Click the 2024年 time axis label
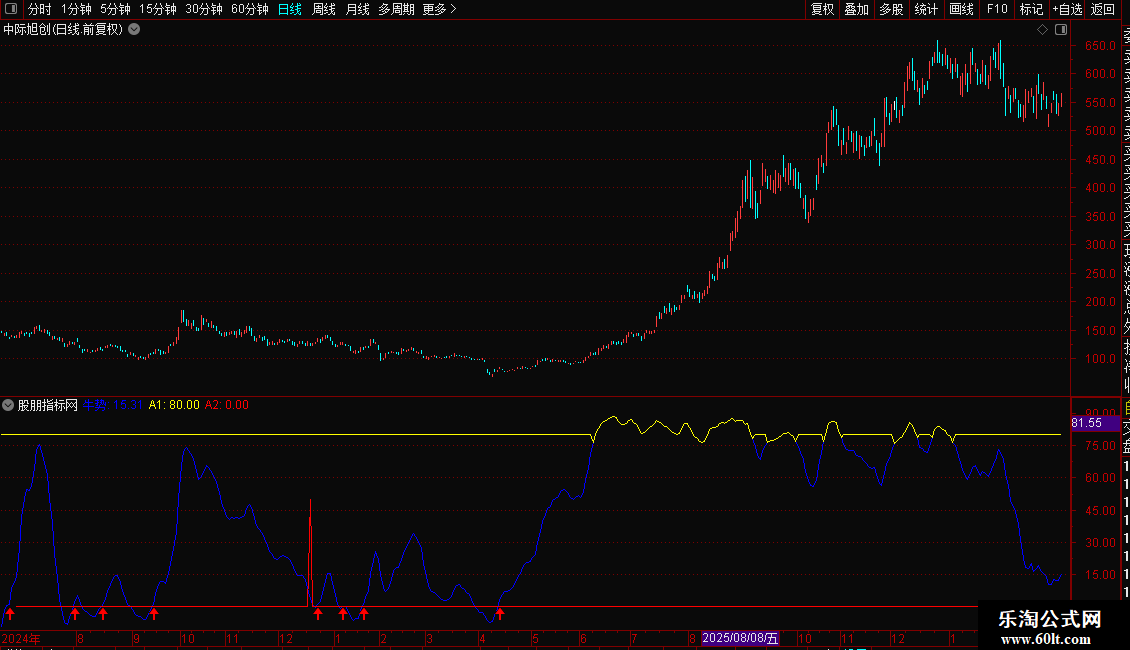 [21, 638]
